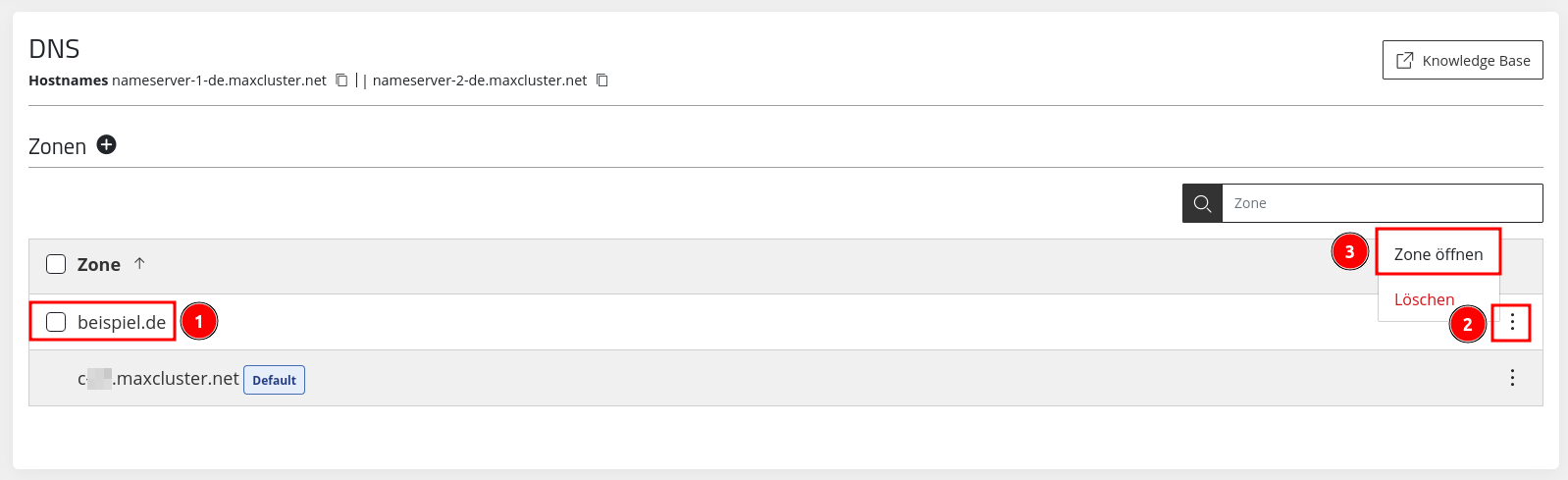Sort zones using the arrow icon
Image resolution: width=1568 pixels, height=480 pixels.
(139, 263)
